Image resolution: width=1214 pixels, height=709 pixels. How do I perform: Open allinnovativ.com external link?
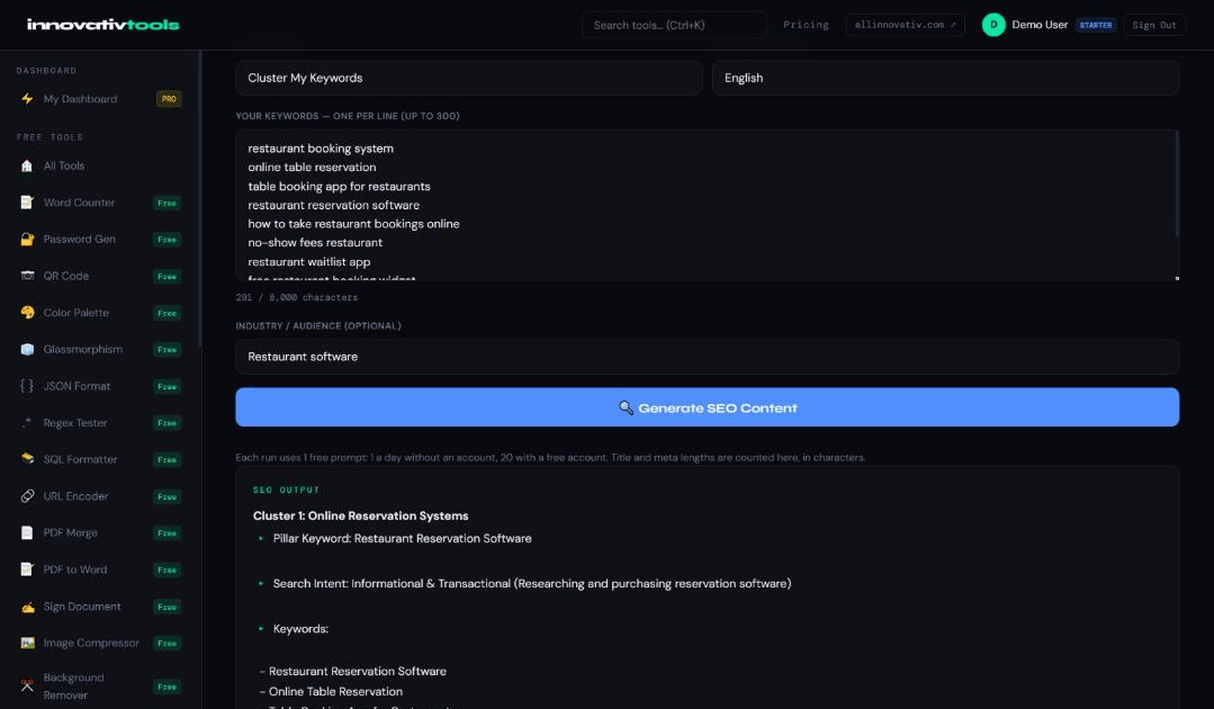(x=905, y=25)
